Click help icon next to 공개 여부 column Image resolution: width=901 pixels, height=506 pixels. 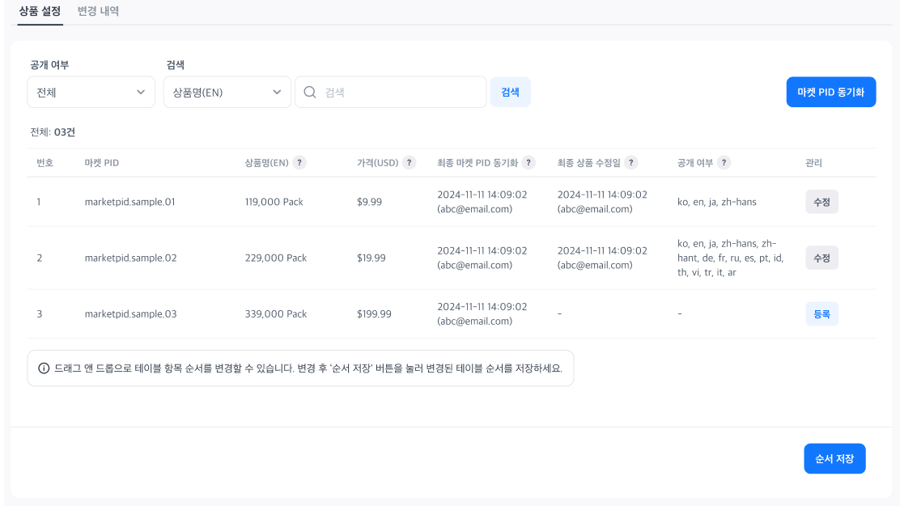(724, 163)
